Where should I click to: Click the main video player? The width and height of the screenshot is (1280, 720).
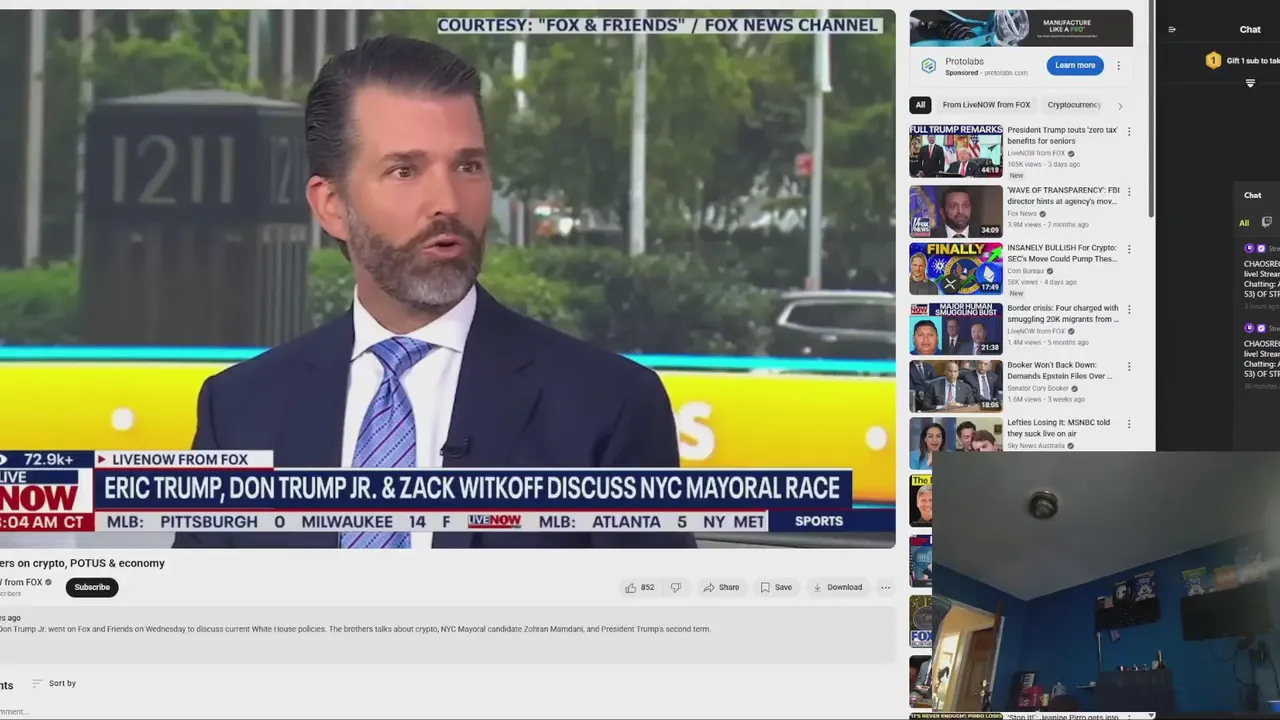(447, 279)
